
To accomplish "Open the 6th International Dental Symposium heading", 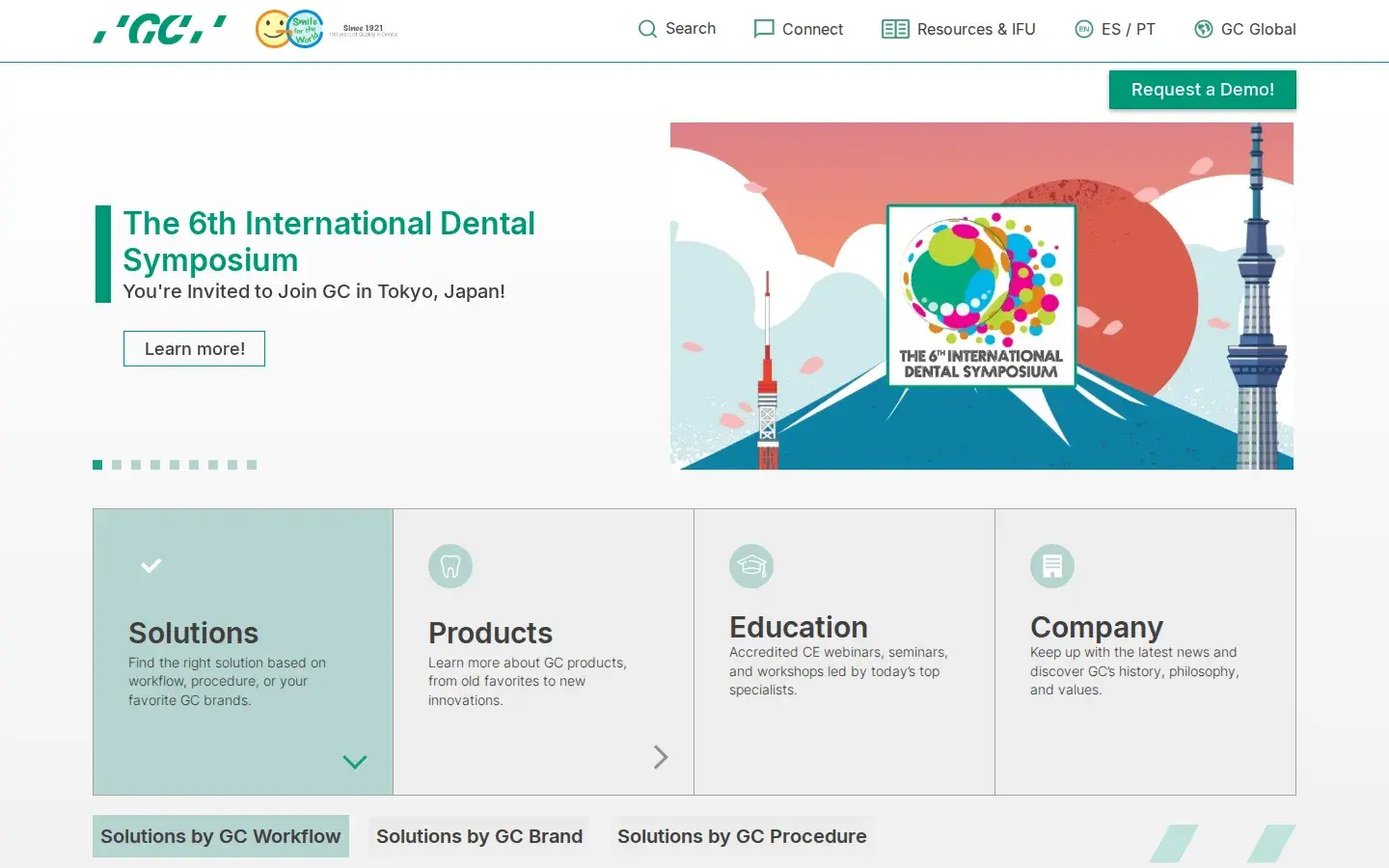I will [329, 241].
